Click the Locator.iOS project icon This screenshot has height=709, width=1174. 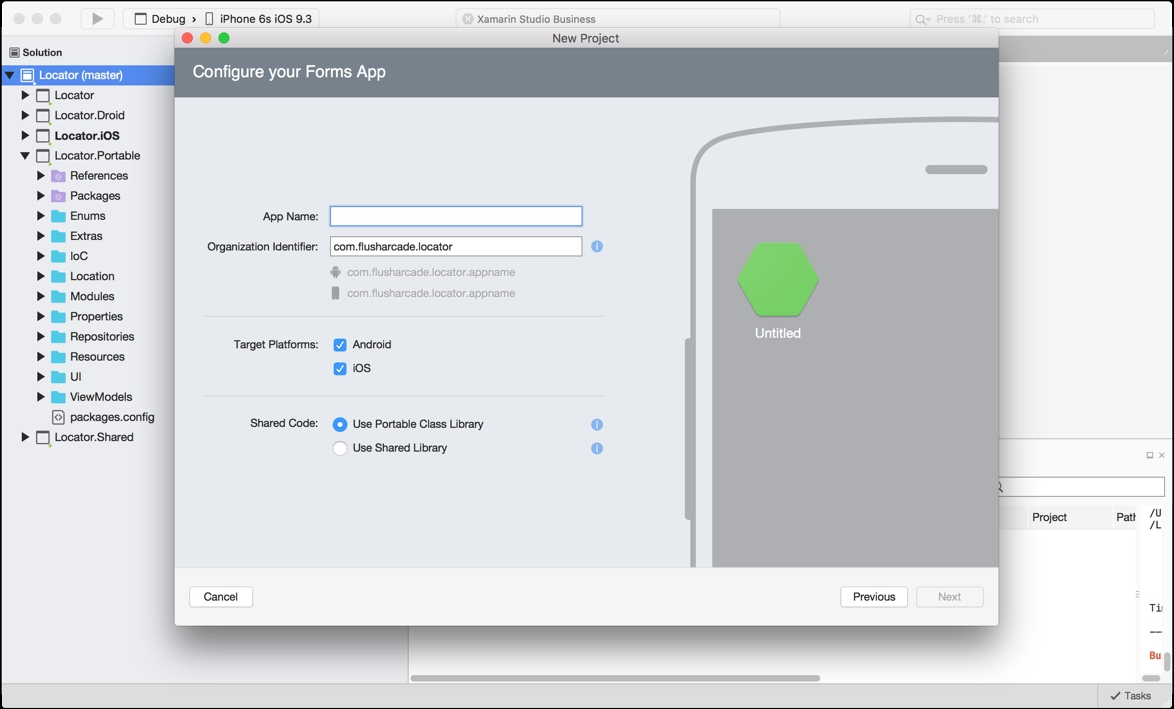[x=43, y=136]
